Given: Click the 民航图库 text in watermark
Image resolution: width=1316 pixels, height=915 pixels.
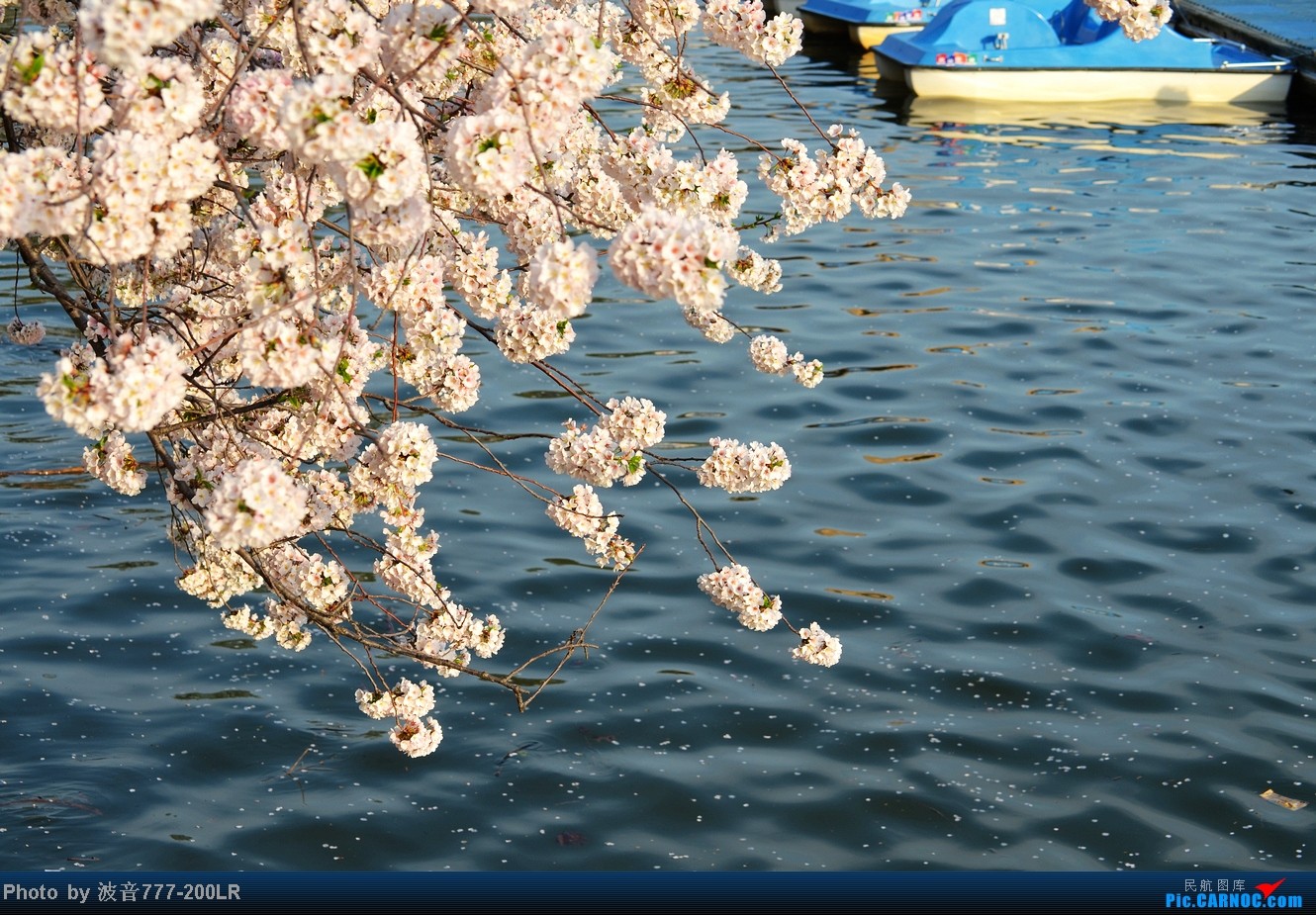Looking at the screenshot, I should pyautogui.click(x=1214, y=884).
